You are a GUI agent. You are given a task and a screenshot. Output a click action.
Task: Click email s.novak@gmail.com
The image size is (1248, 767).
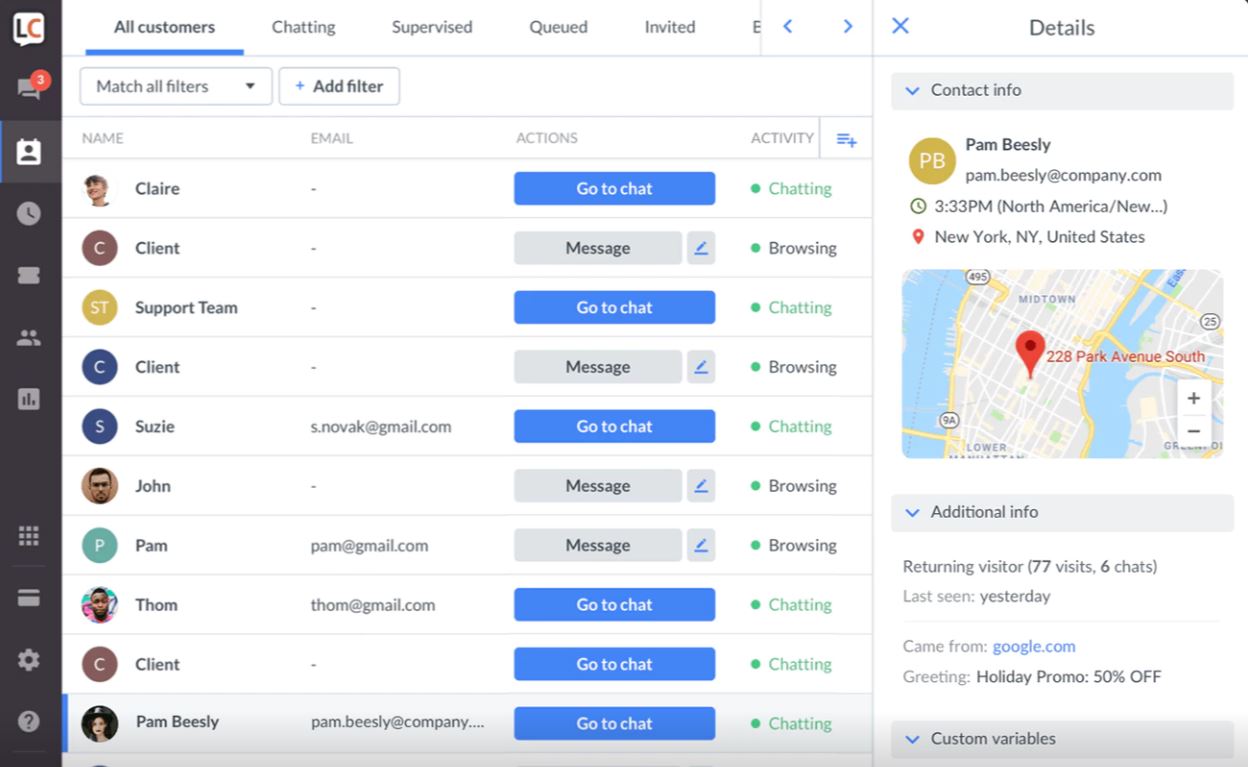point(381,426)
